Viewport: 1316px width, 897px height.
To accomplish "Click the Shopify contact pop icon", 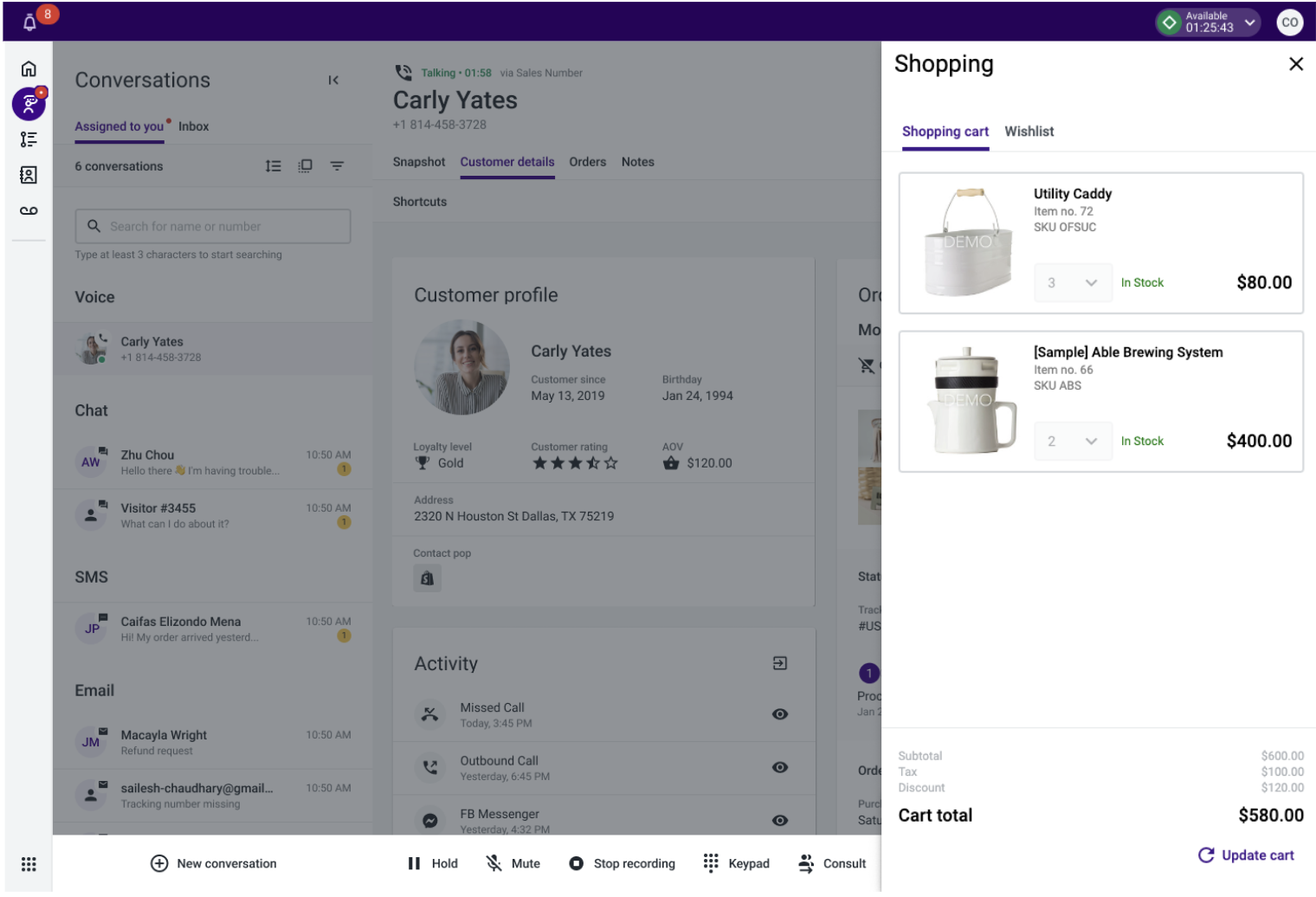I will (427, 578).
